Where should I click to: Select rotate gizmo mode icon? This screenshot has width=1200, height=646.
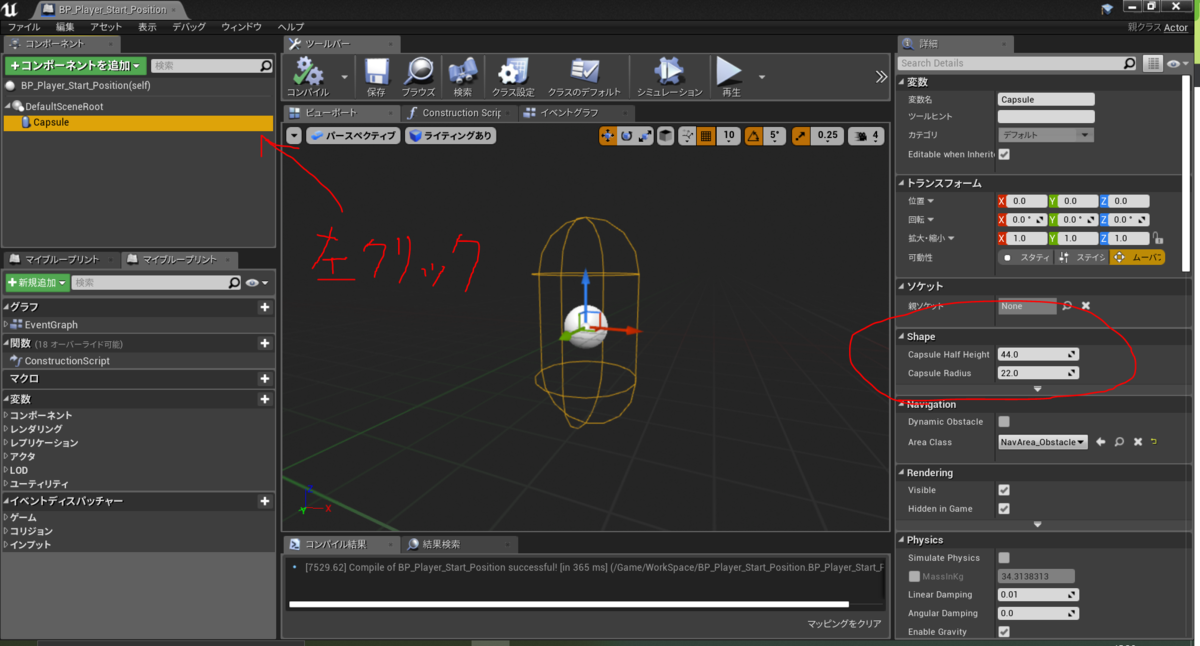[626, 136]
